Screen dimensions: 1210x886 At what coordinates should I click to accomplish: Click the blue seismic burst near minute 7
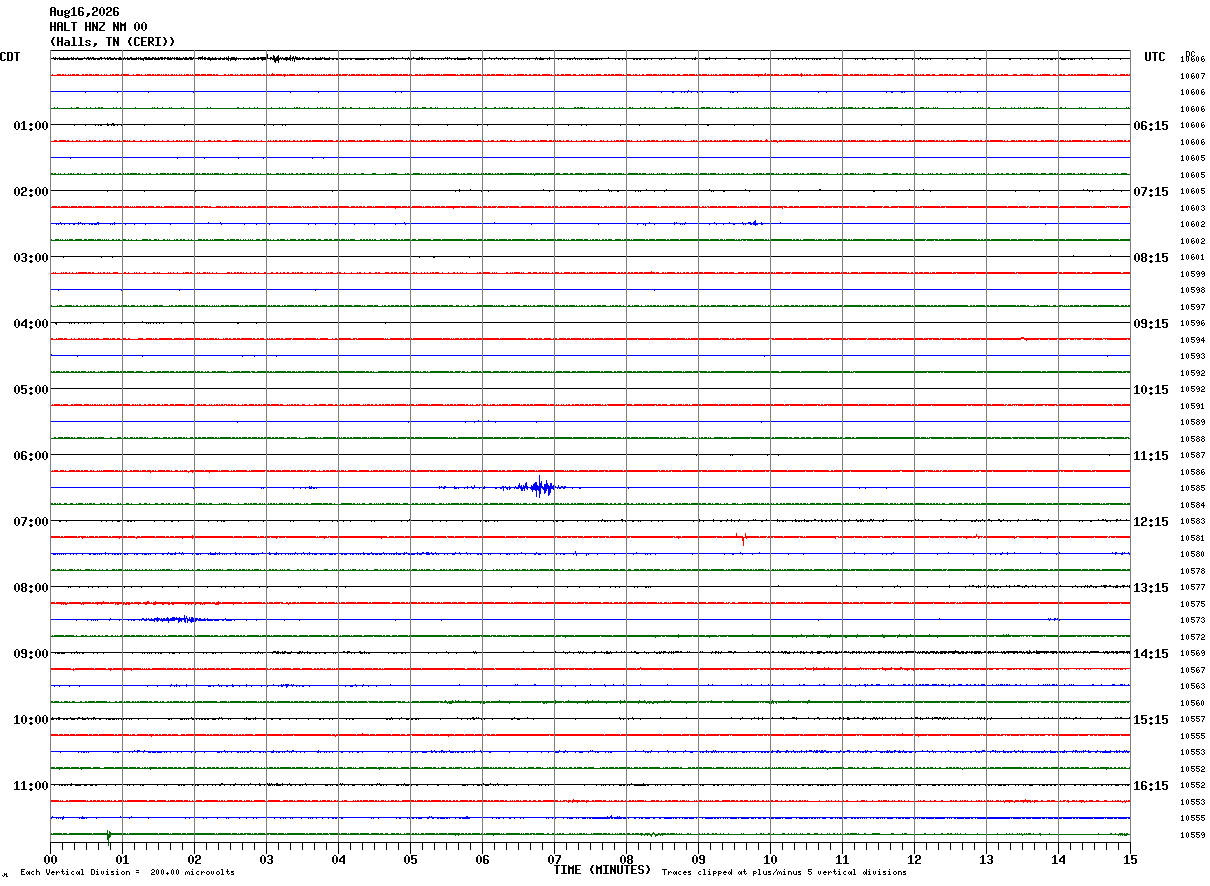(540, 487)
